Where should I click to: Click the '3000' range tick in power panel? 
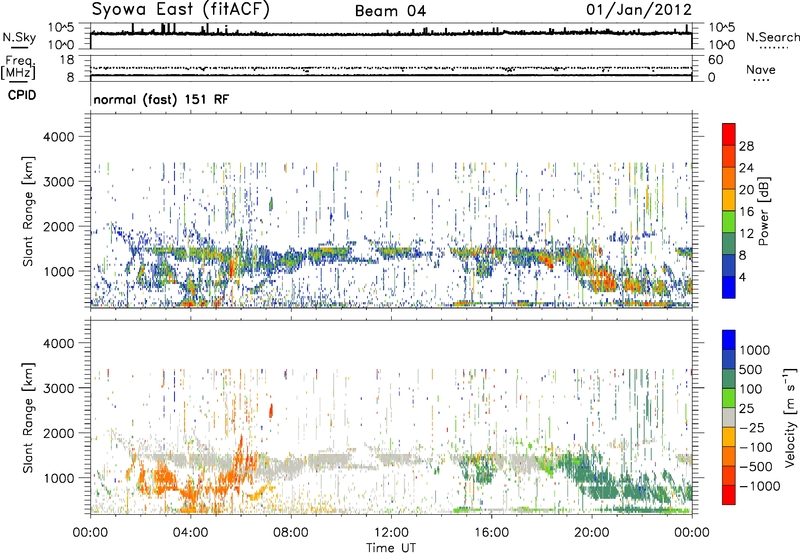tap(58, 182)
